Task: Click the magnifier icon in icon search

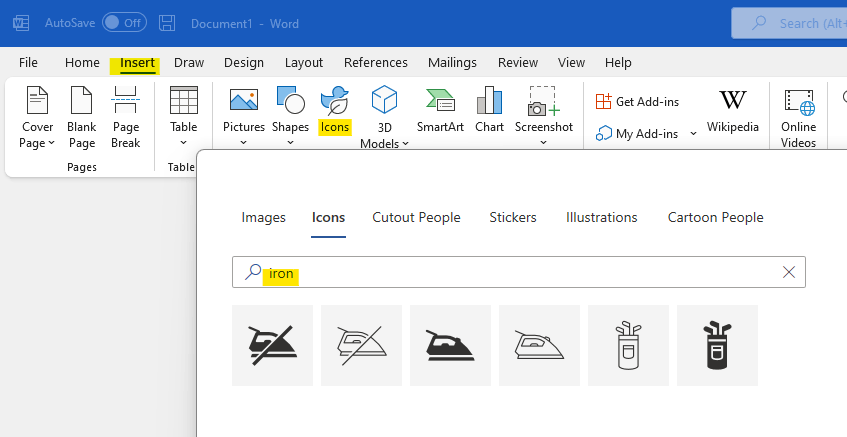Action: pos(252,272)
